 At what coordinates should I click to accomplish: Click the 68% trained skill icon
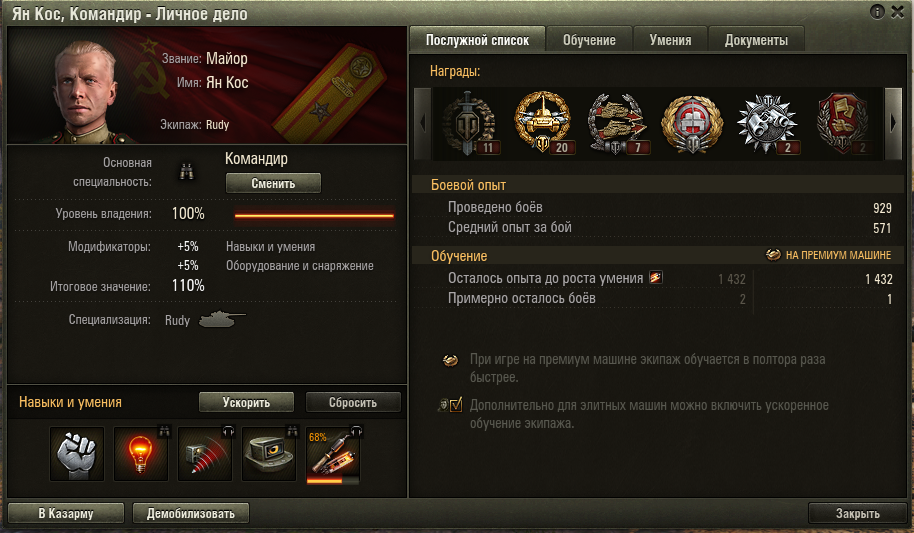[x=333, y=454]
